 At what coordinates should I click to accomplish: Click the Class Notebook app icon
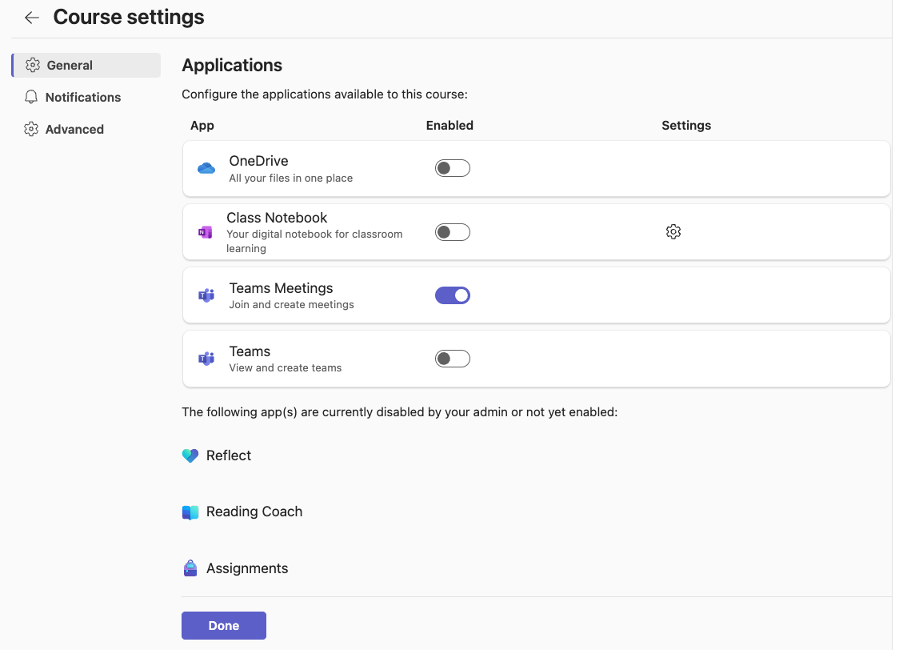(x=206, y=231)
